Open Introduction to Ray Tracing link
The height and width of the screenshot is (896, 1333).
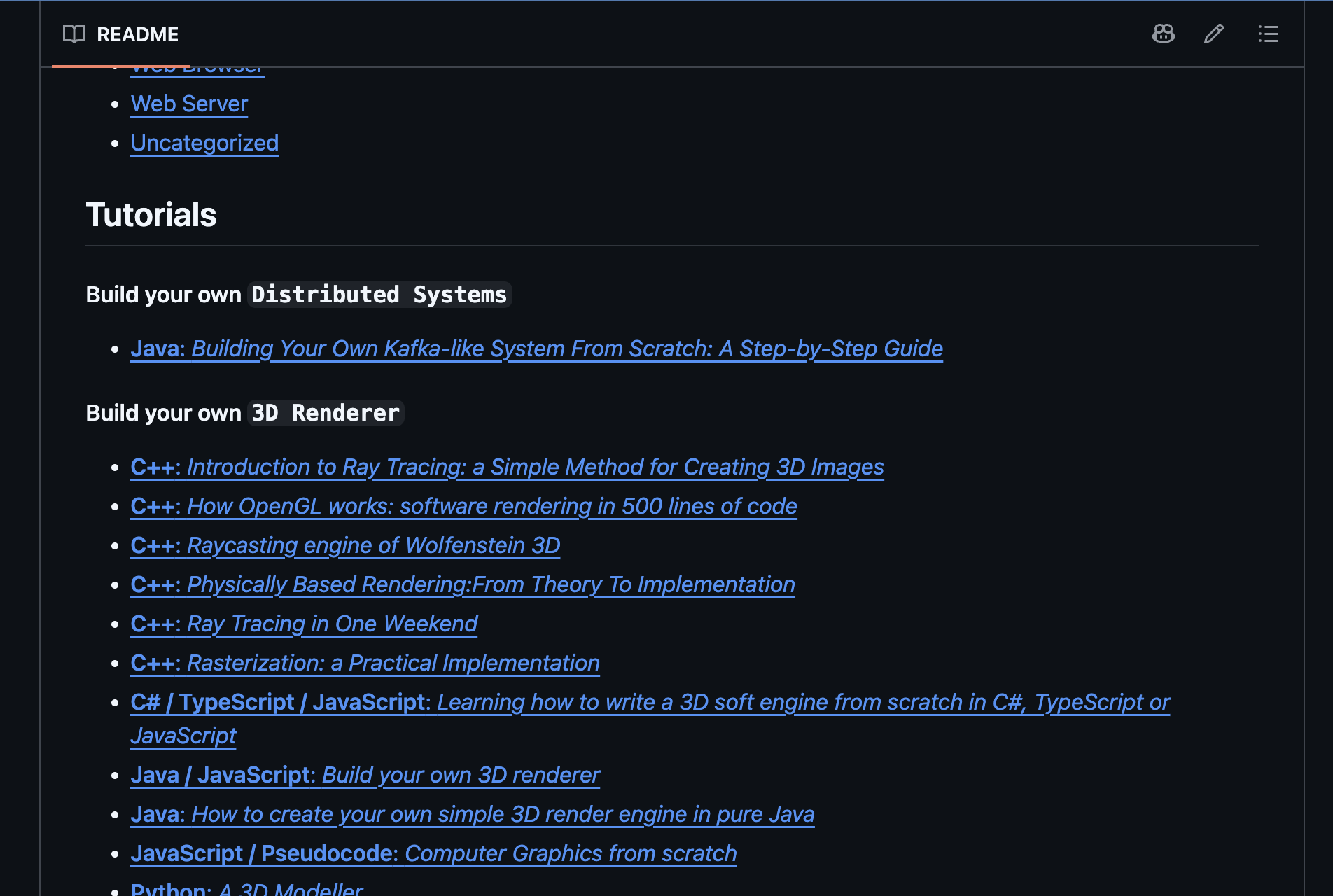507,467
